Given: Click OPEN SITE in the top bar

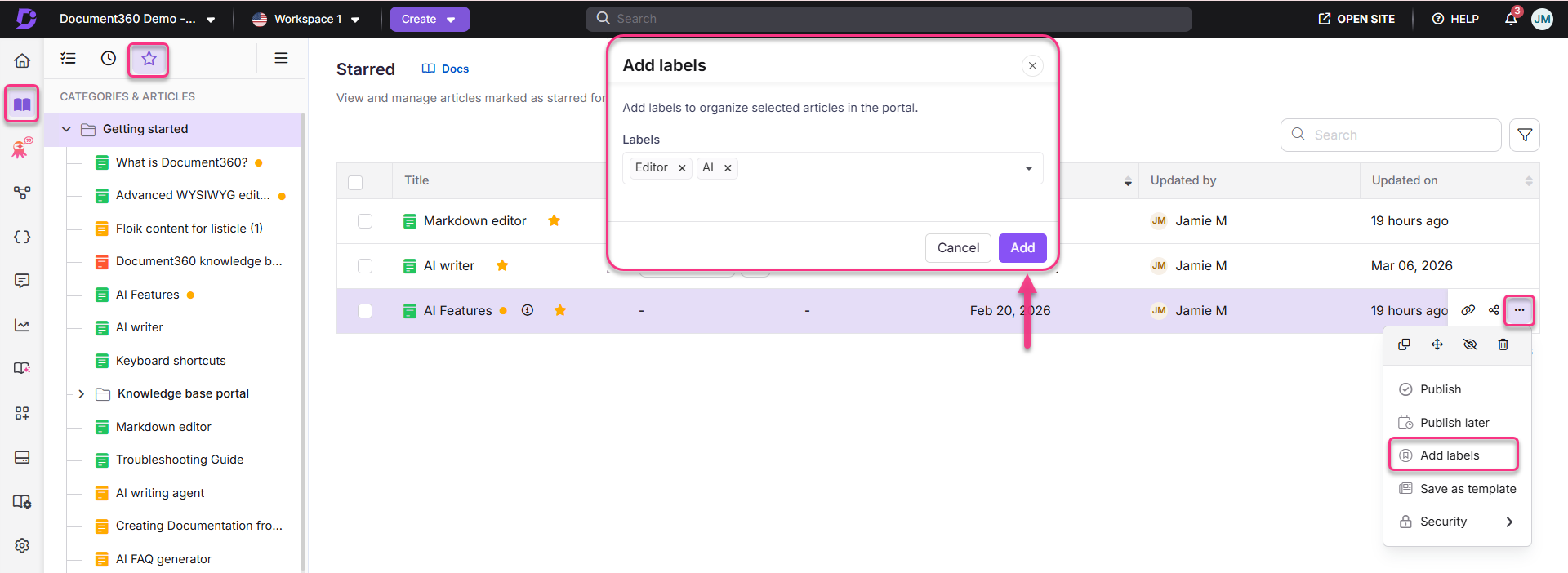Looking at the screenshot, I should [1356, 19].
